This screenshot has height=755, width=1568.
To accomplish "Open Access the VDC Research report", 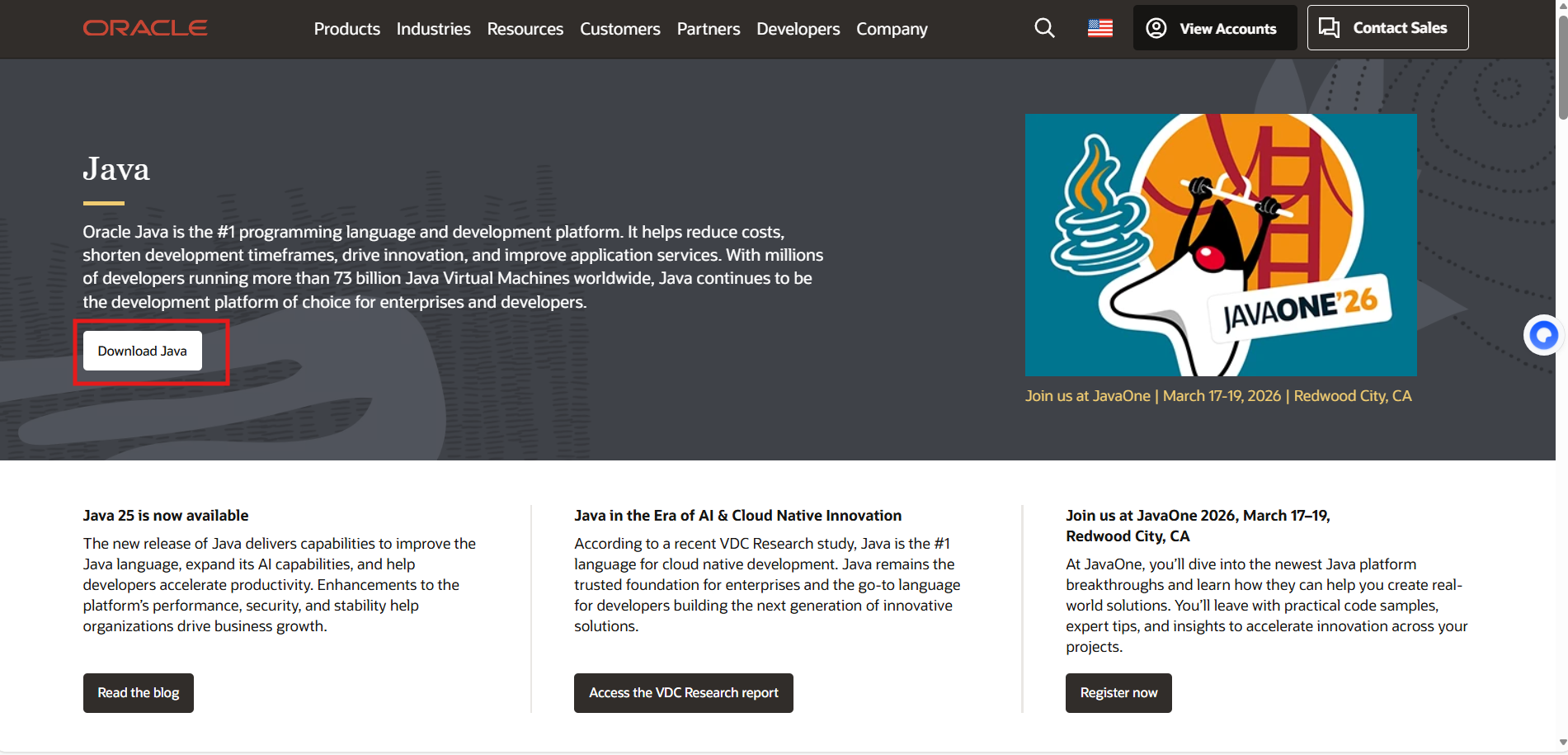I will pyautogui.click(x=684, y=693).
